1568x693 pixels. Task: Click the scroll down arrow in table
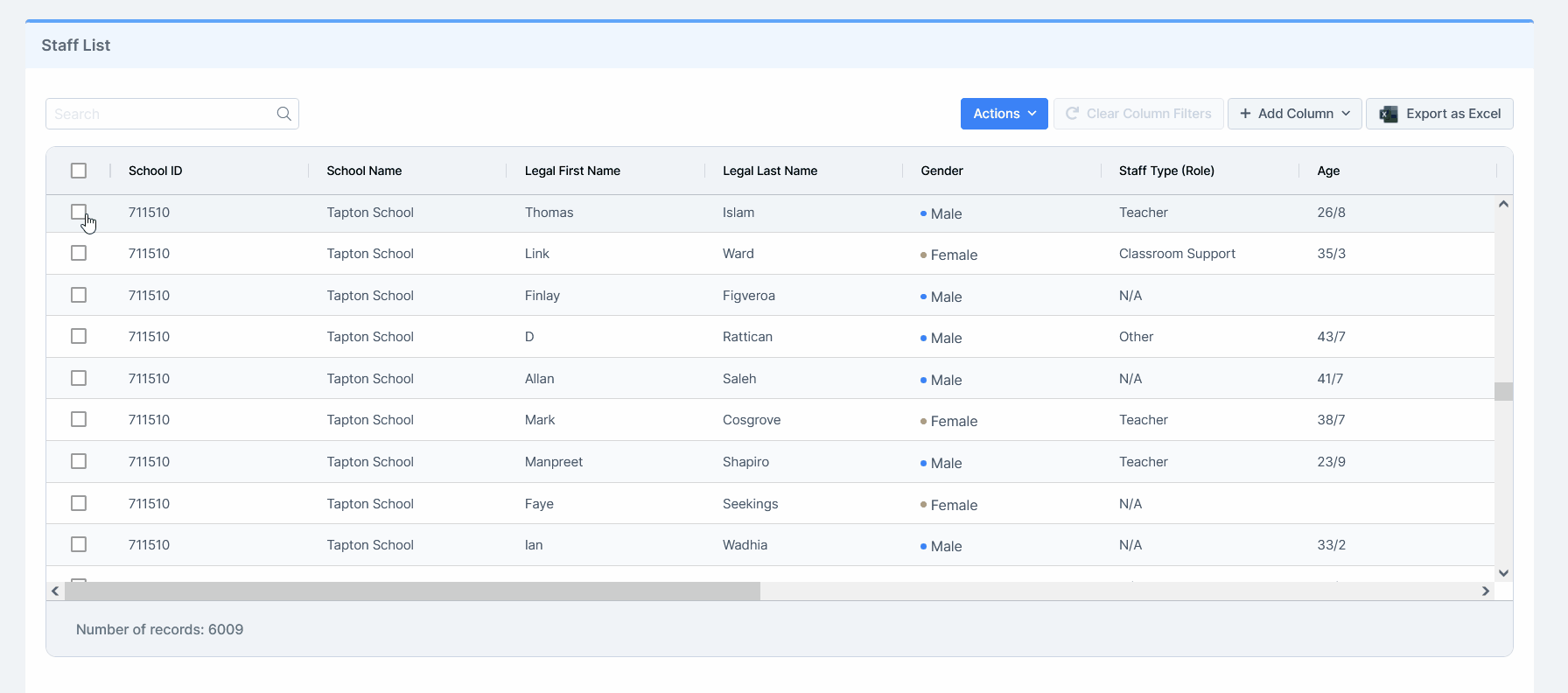(1503, 573)
